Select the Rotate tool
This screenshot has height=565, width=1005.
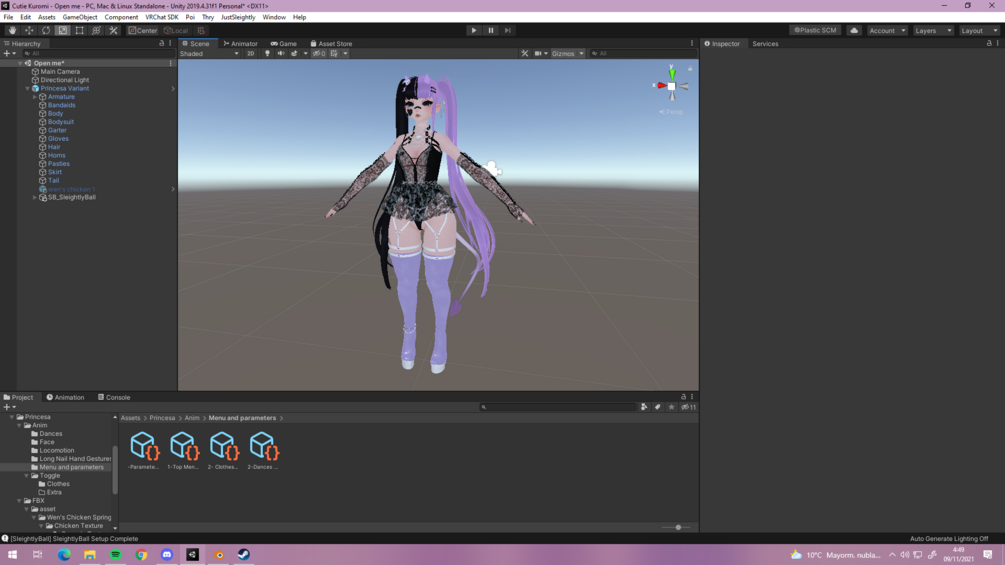[x=46, y=30]
